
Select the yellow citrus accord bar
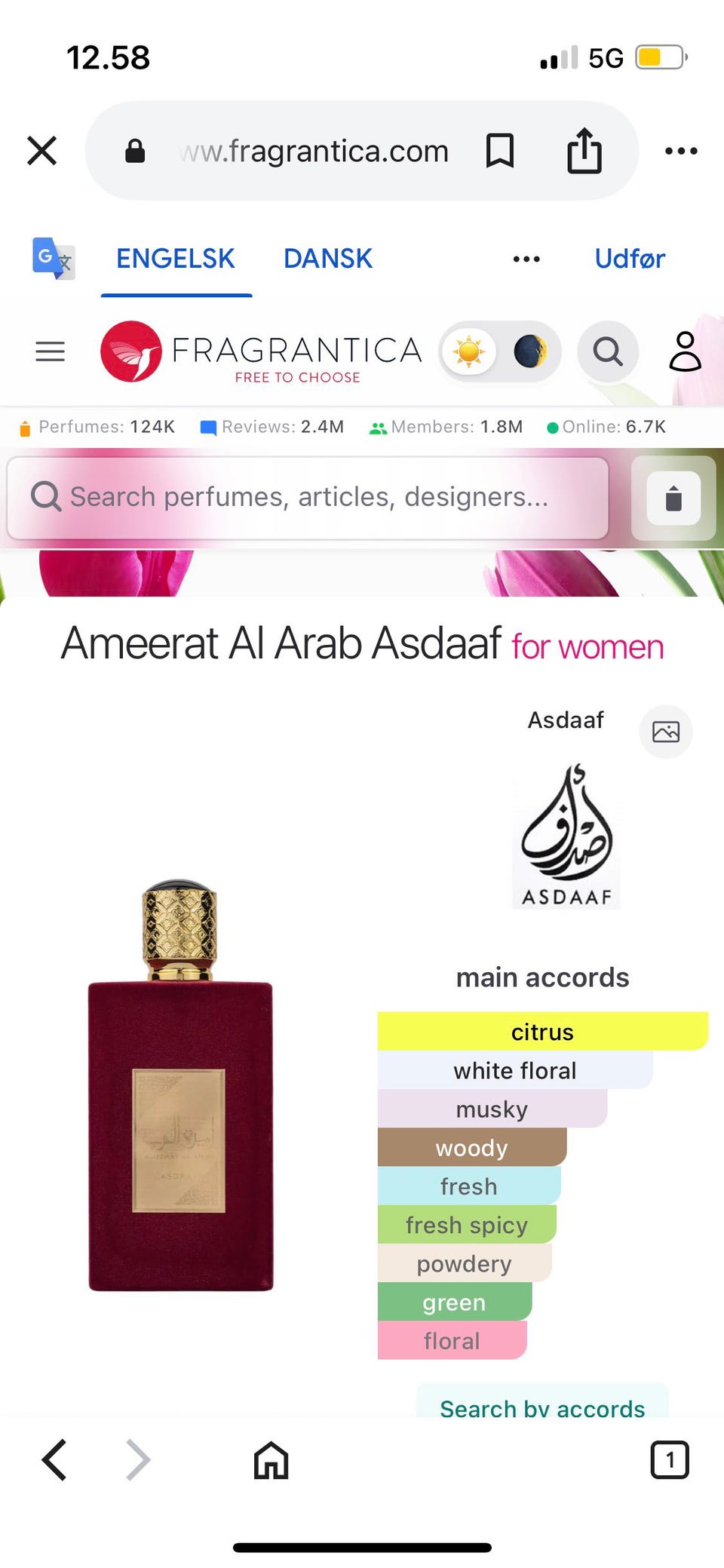pyautogui.click(x=543, y=1031)
